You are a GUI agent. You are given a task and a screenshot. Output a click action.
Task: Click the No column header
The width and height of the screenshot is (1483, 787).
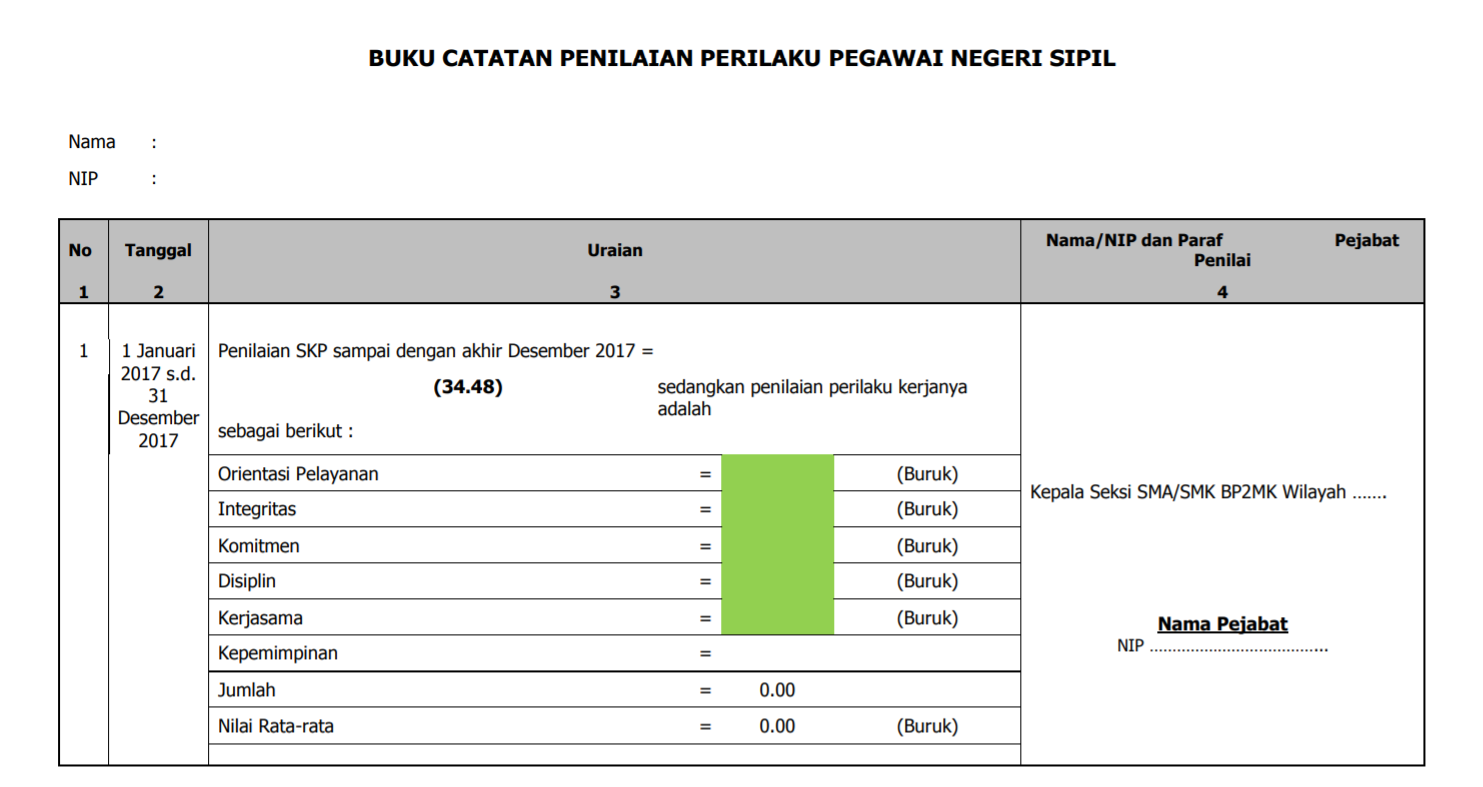point(80,250)
